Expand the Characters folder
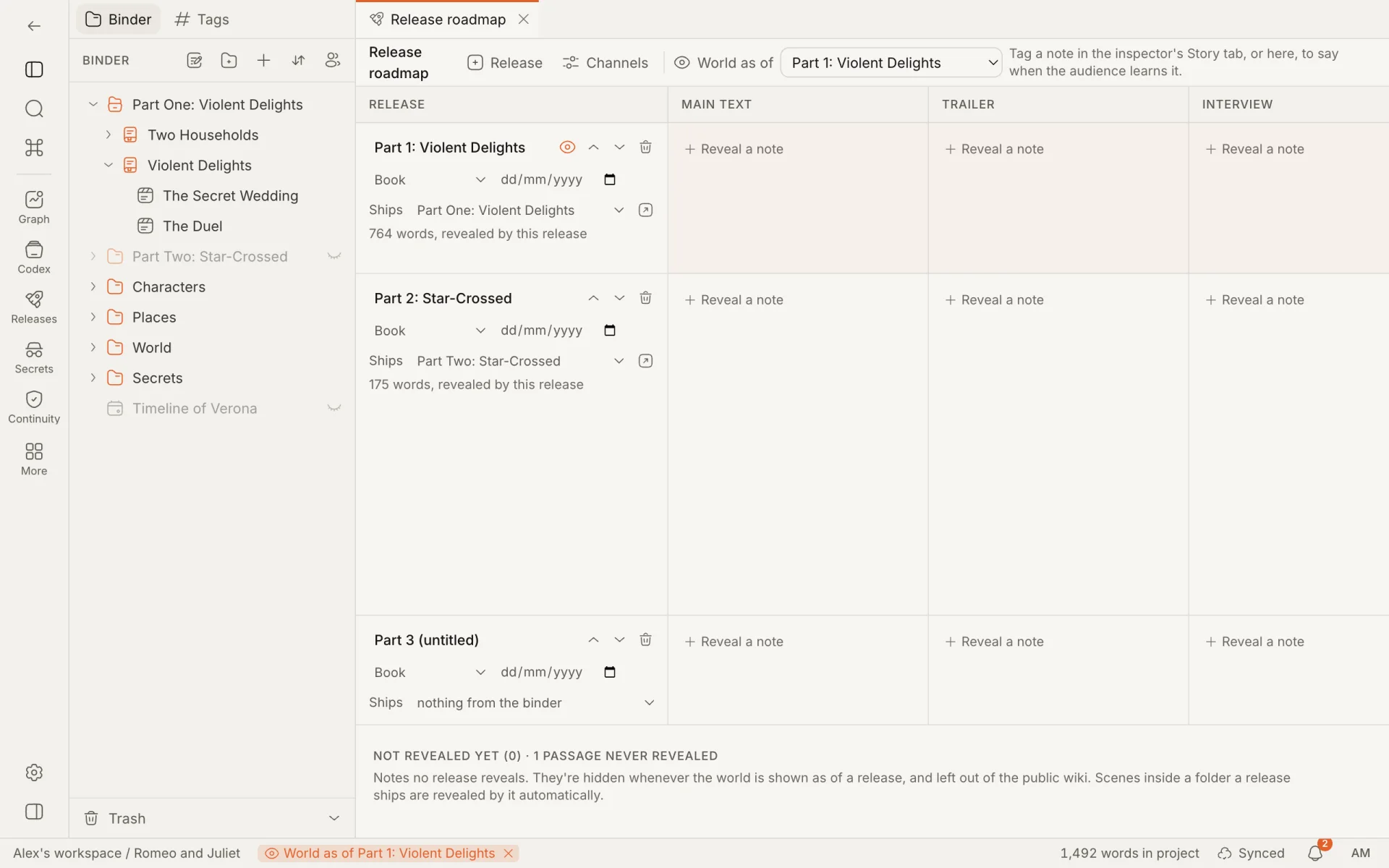The height and width of the screenshot is (868, 1389). point(93,287)
